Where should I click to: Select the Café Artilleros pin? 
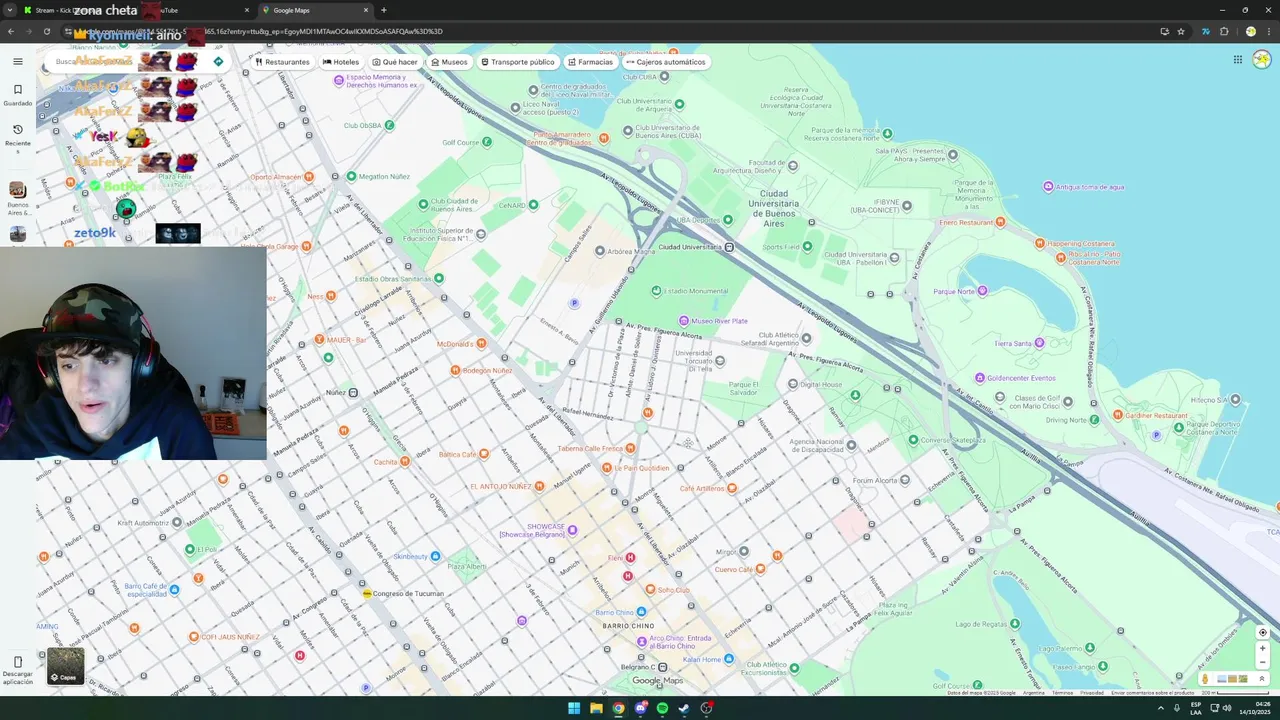pos(732,488)
